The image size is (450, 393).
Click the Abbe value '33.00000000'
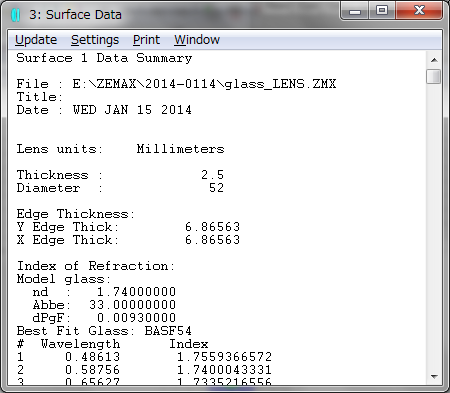[132, 305]
